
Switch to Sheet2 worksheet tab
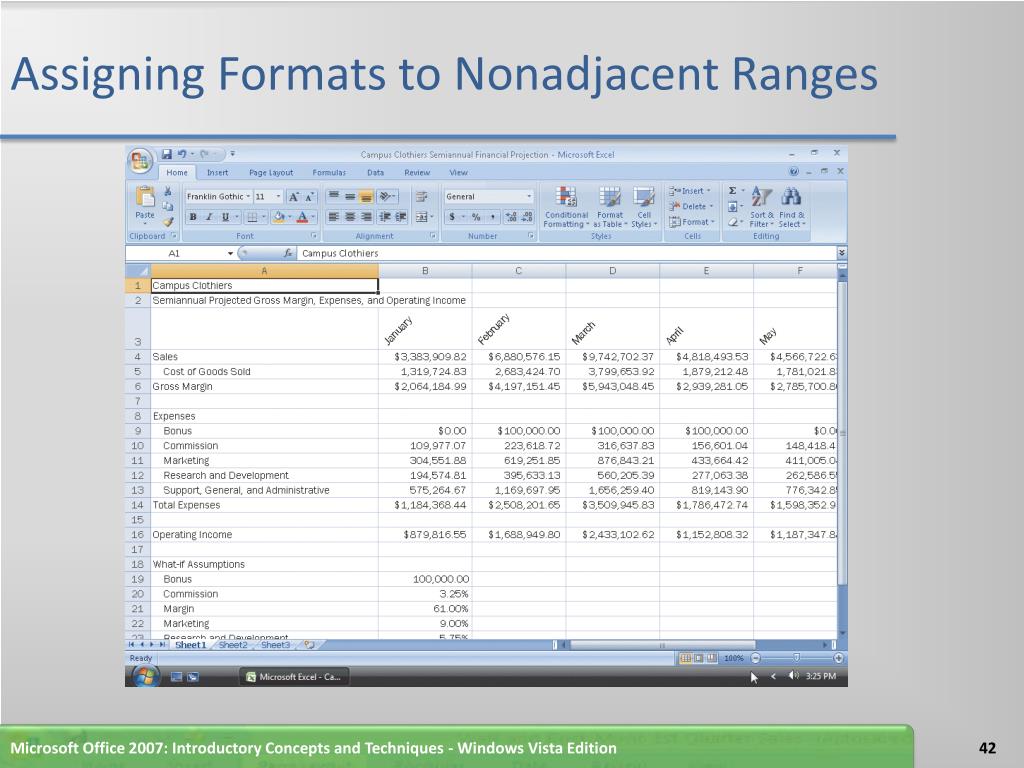pos(233,645)
